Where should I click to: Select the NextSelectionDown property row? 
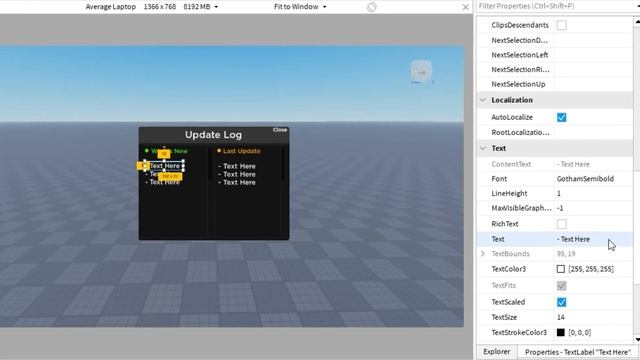click(555, 40)
